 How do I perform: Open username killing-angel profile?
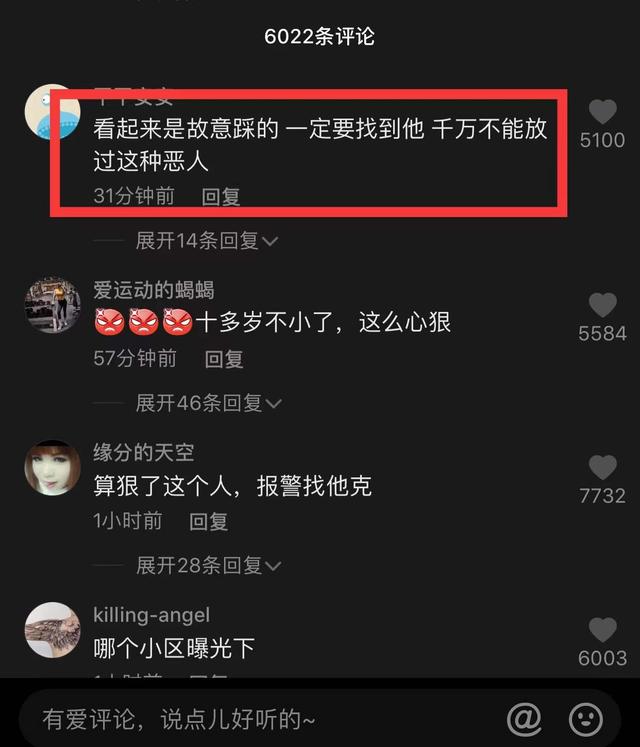152,615
